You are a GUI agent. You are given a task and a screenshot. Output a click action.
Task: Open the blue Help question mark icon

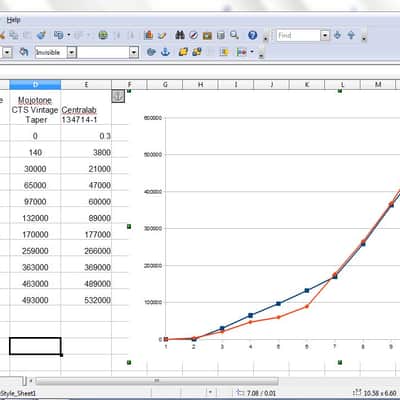click(x=253, y=35)
